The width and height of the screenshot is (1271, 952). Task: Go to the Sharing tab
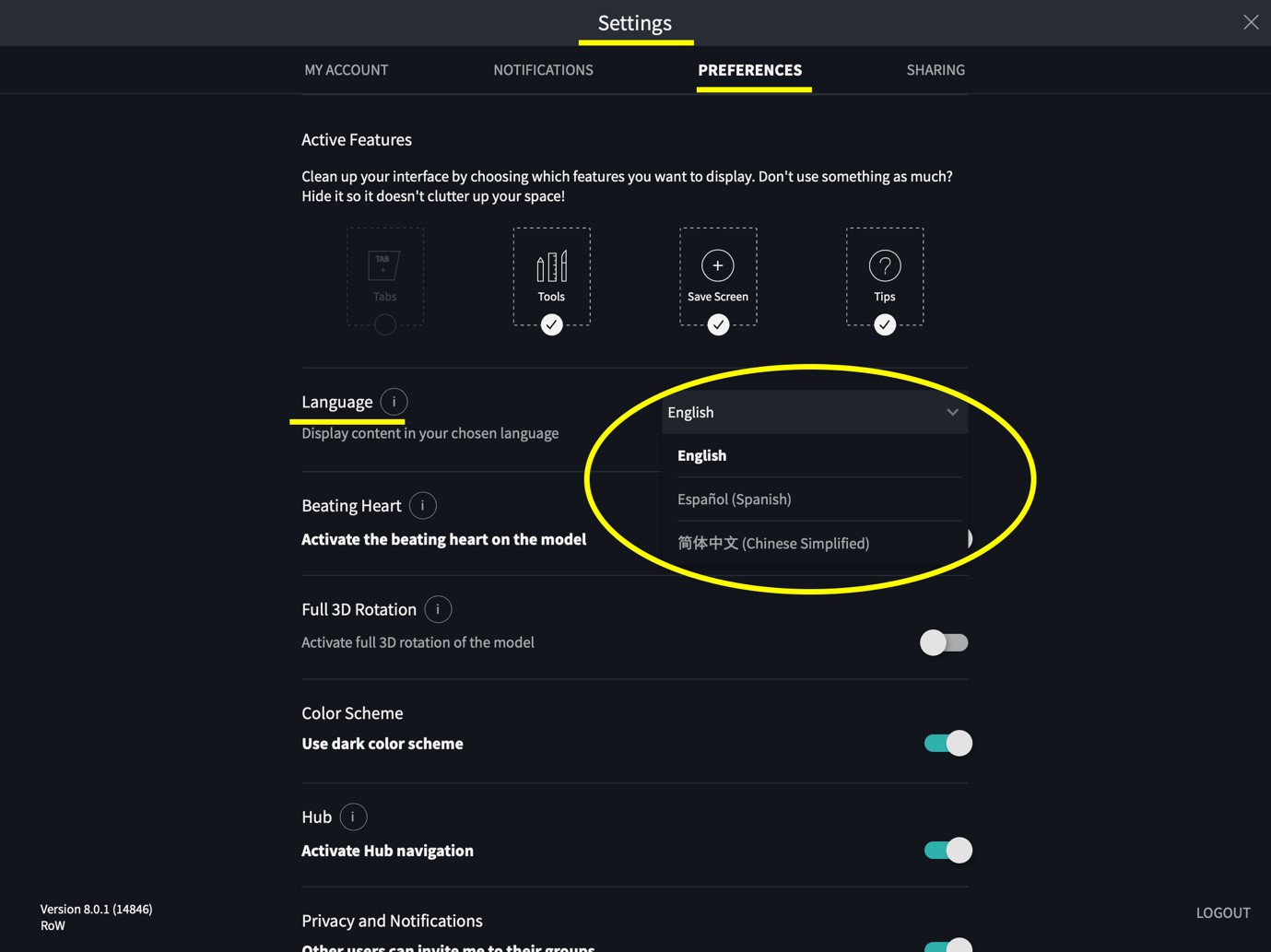click(x=936, y=70)
